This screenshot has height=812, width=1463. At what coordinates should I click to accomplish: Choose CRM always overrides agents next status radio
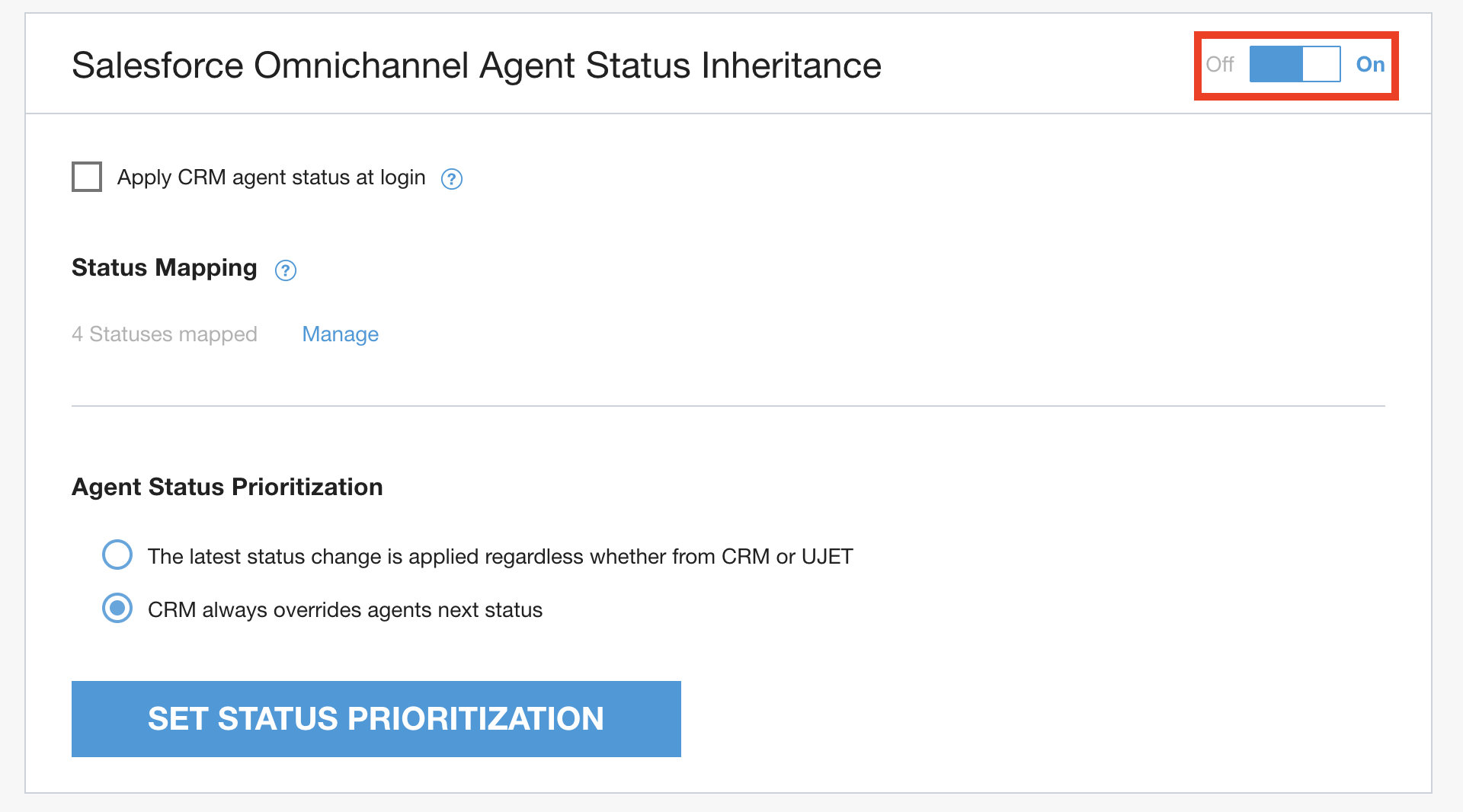click(x=117, y=609)
